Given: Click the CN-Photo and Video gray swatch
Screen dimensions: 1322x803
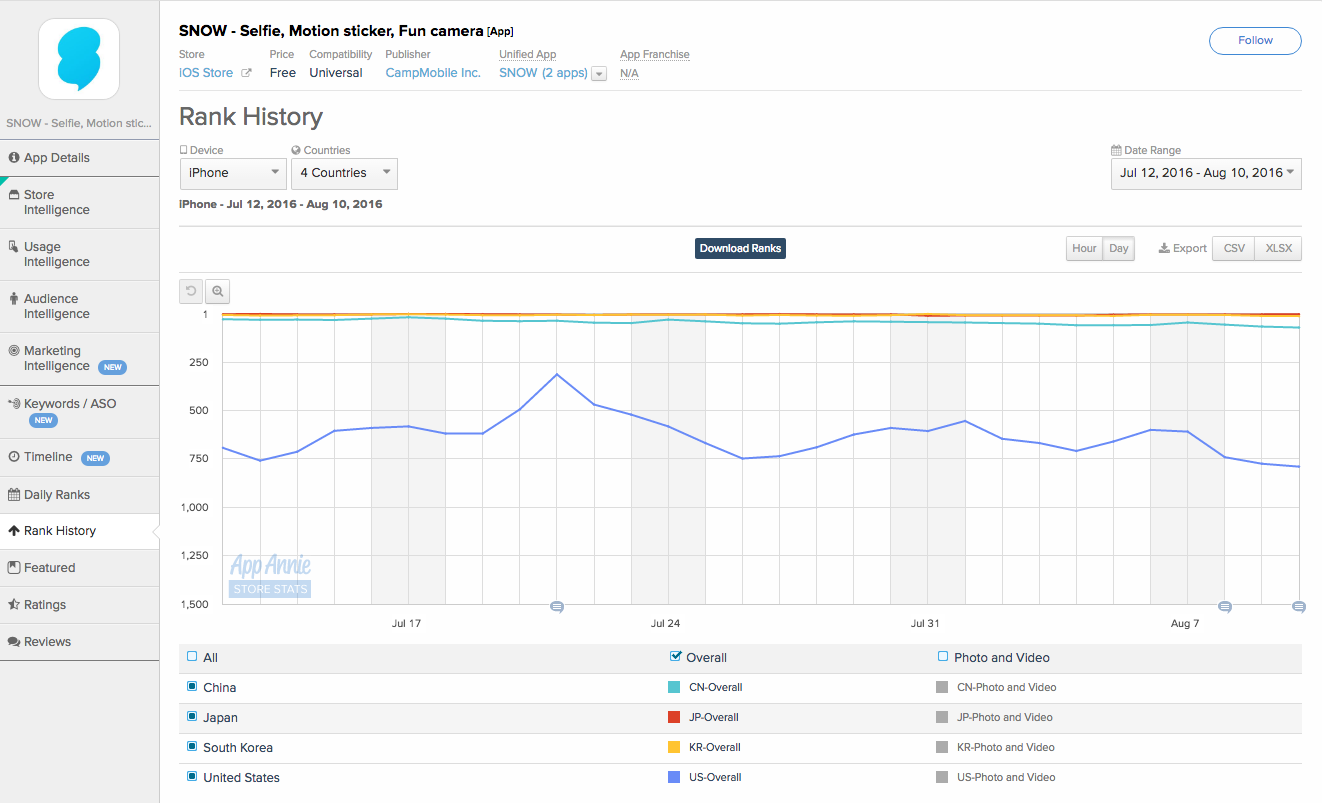Looking at the screenshot, I should pyautogui.click(x=942, y=687).
